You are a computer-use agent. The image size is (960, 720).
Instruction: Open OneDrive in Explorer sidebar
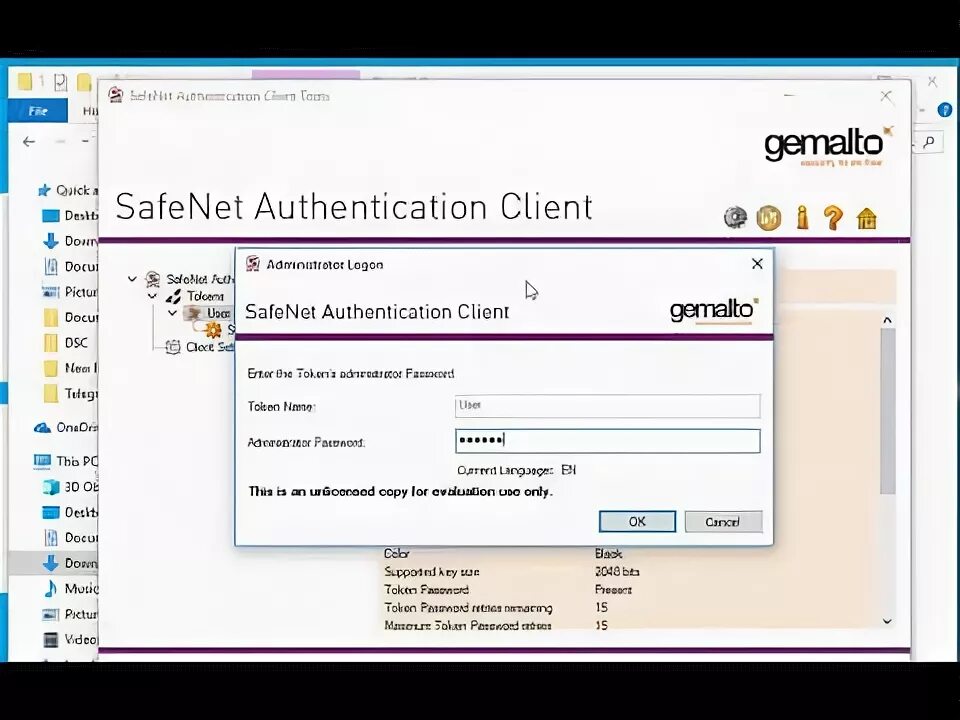tap(66, 427)
